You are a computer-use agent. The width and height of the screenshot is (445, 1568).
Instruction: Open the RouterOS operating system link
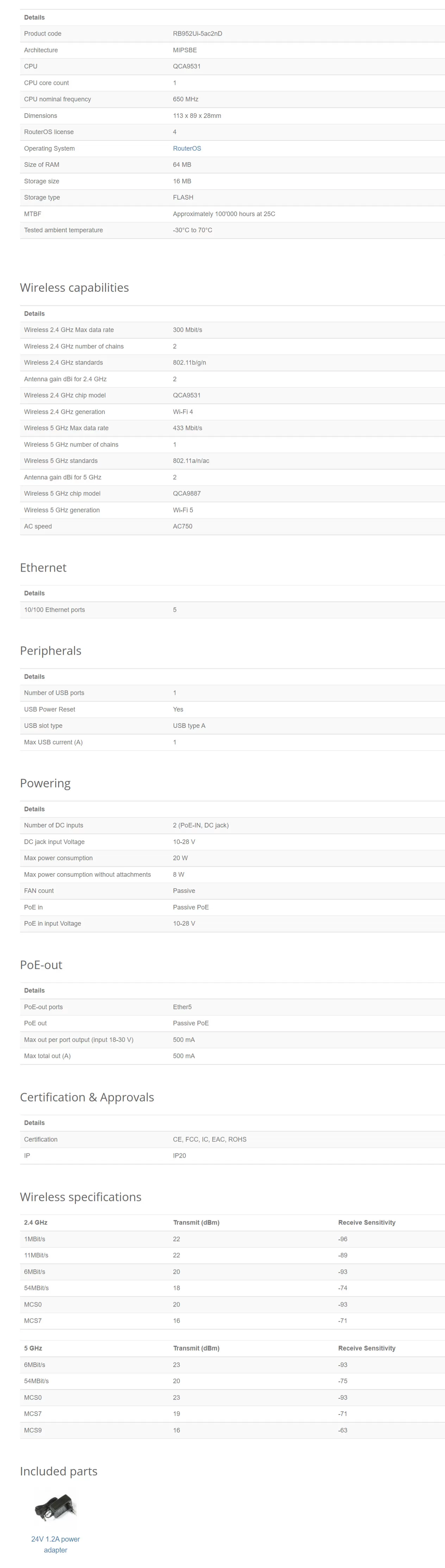[x=186, y=149]
